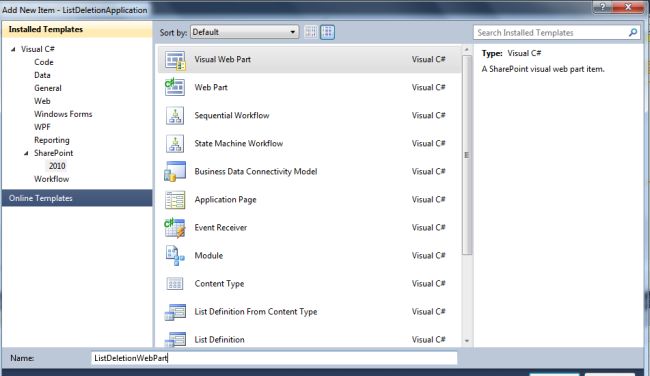Select the SharePoint category label
The width and height of the screenshot is (650, 376).
[x=53, y=153]
